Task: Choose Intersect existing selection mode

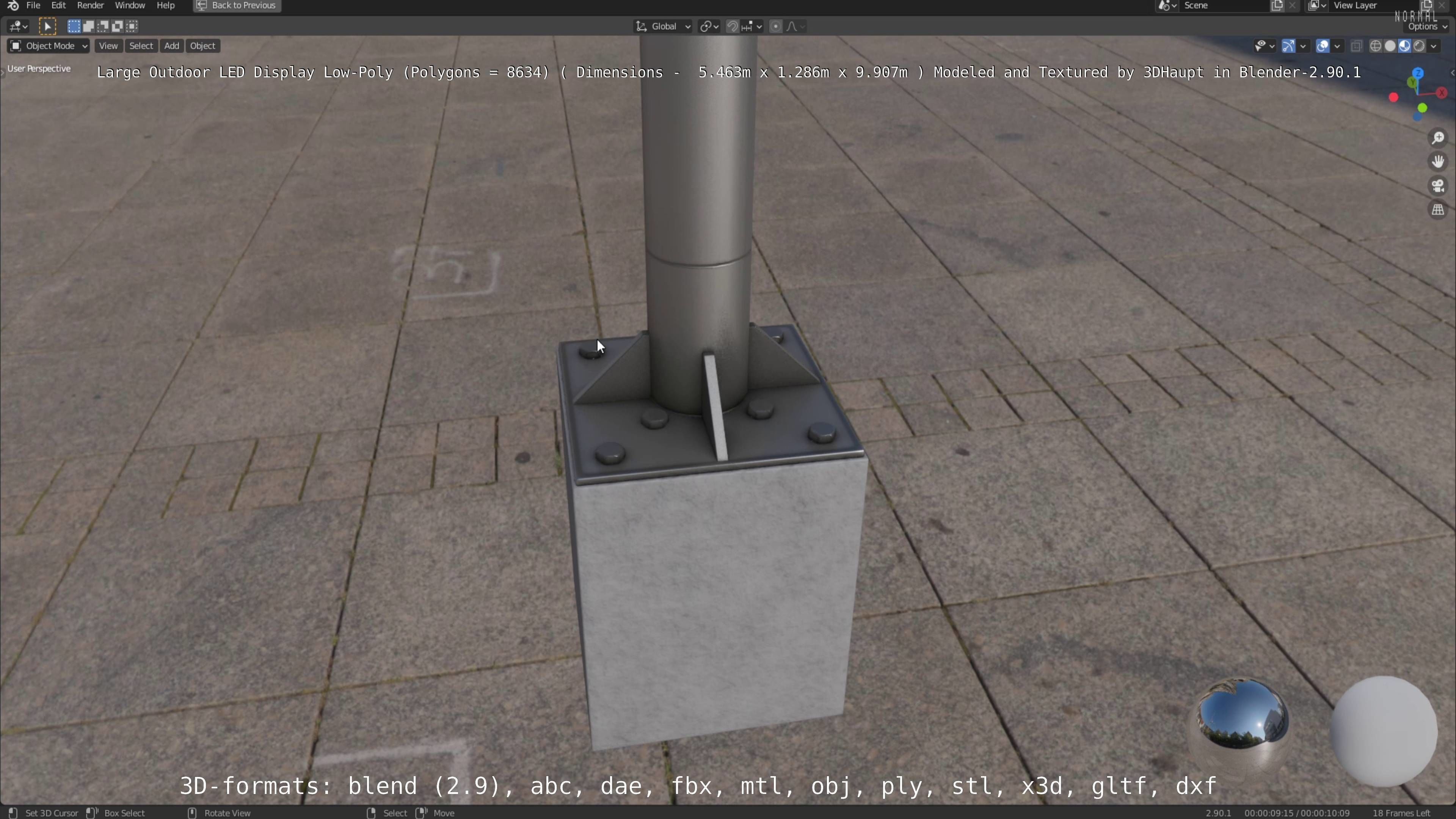Action: click(132, 26)
